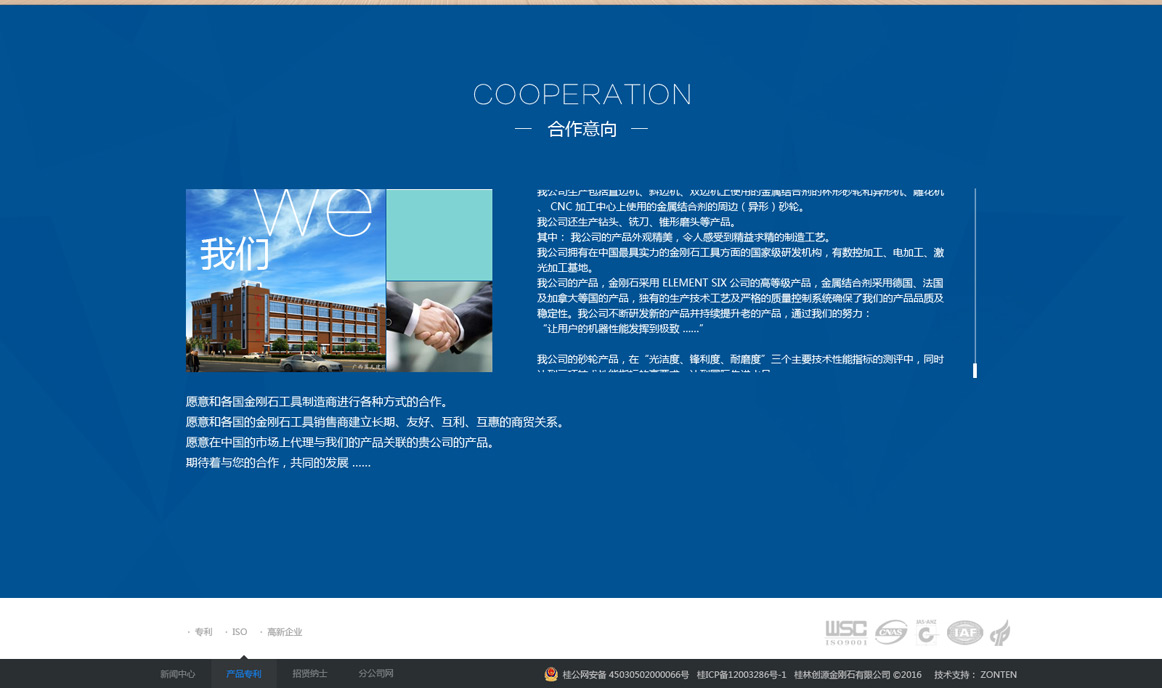Click the line starting 愿意在中国的市场上代理
This screenshot has width=1162, height=688.
tap(341, 443)
